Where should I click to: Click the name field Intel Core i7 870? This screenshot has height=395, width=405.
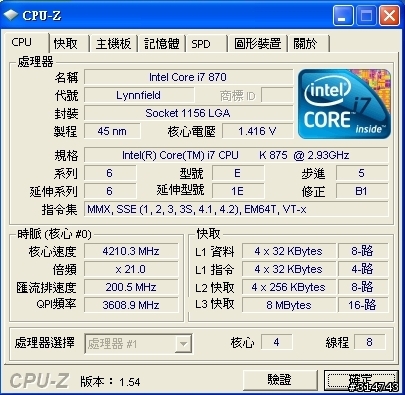188,77
